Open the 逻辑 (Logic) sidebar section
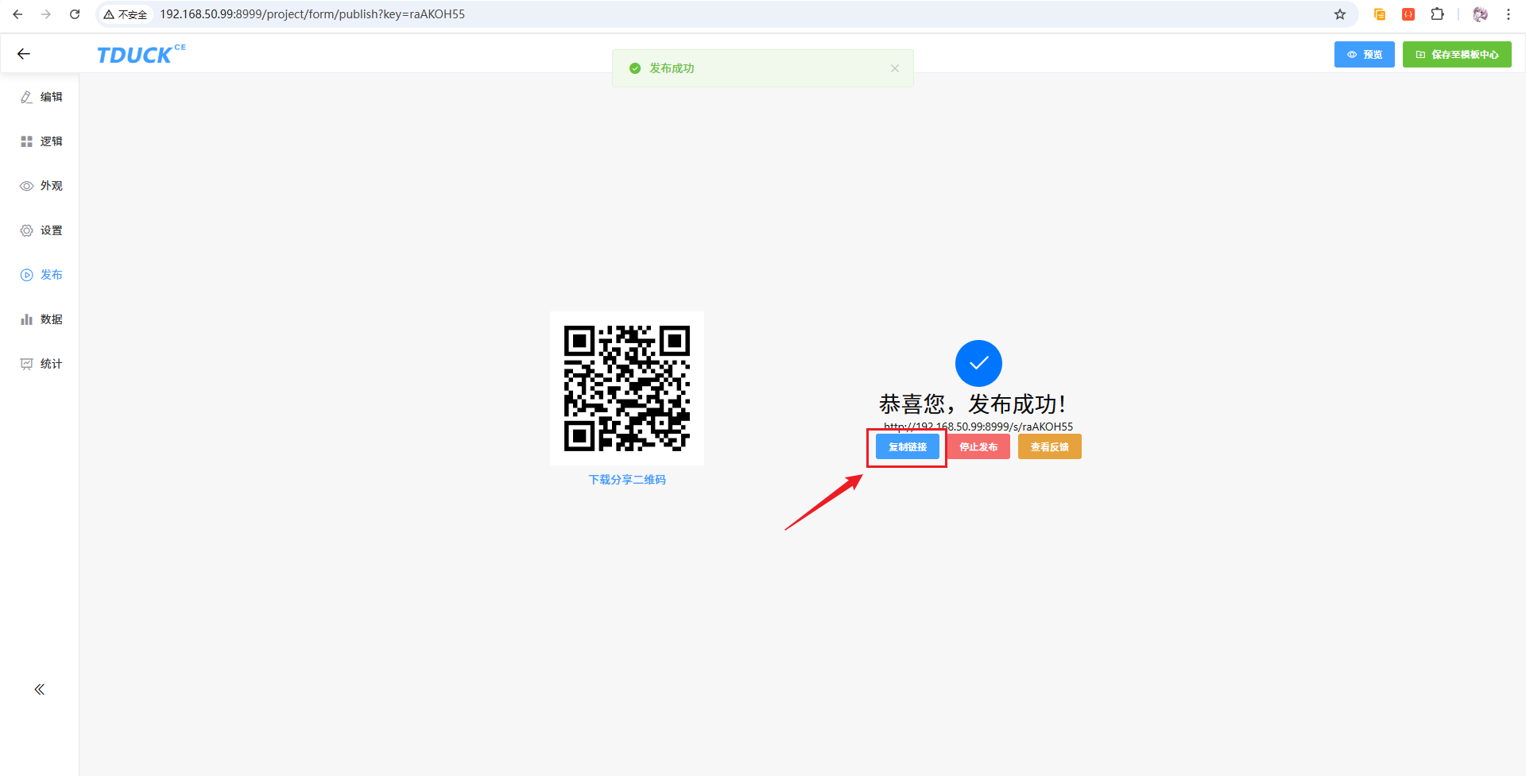 pyautogui.click(x=41, y=141)
